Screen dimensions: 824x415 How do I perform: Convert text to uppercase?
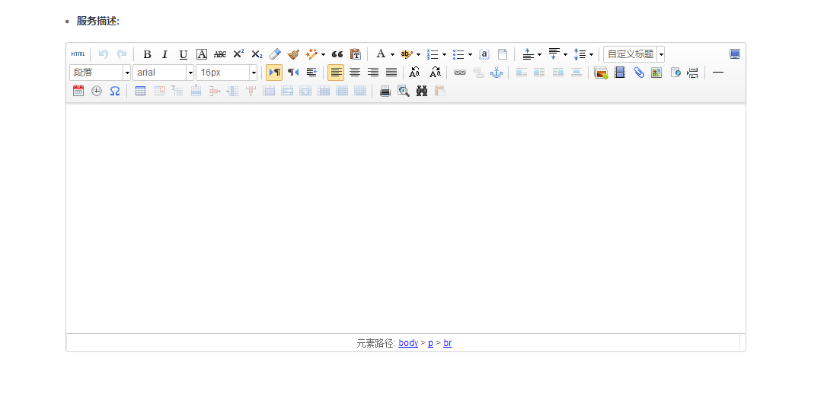coord(415,72)
